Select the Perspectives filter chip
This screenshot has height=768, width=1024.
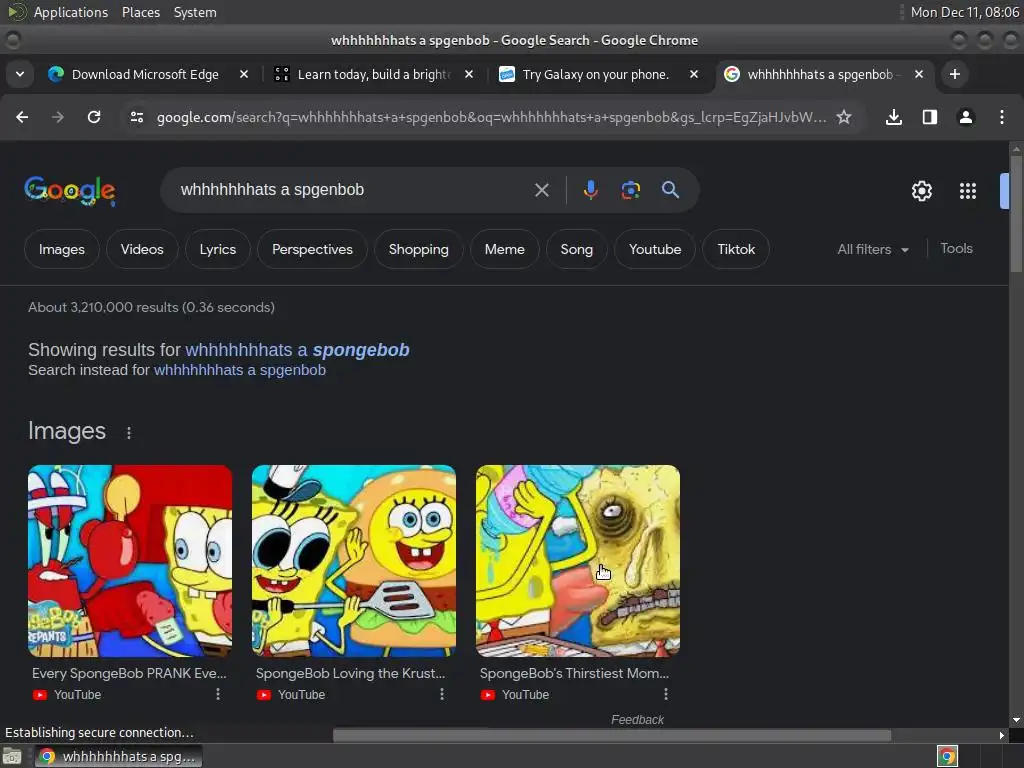pyautogui.click(x=312, y=249)
